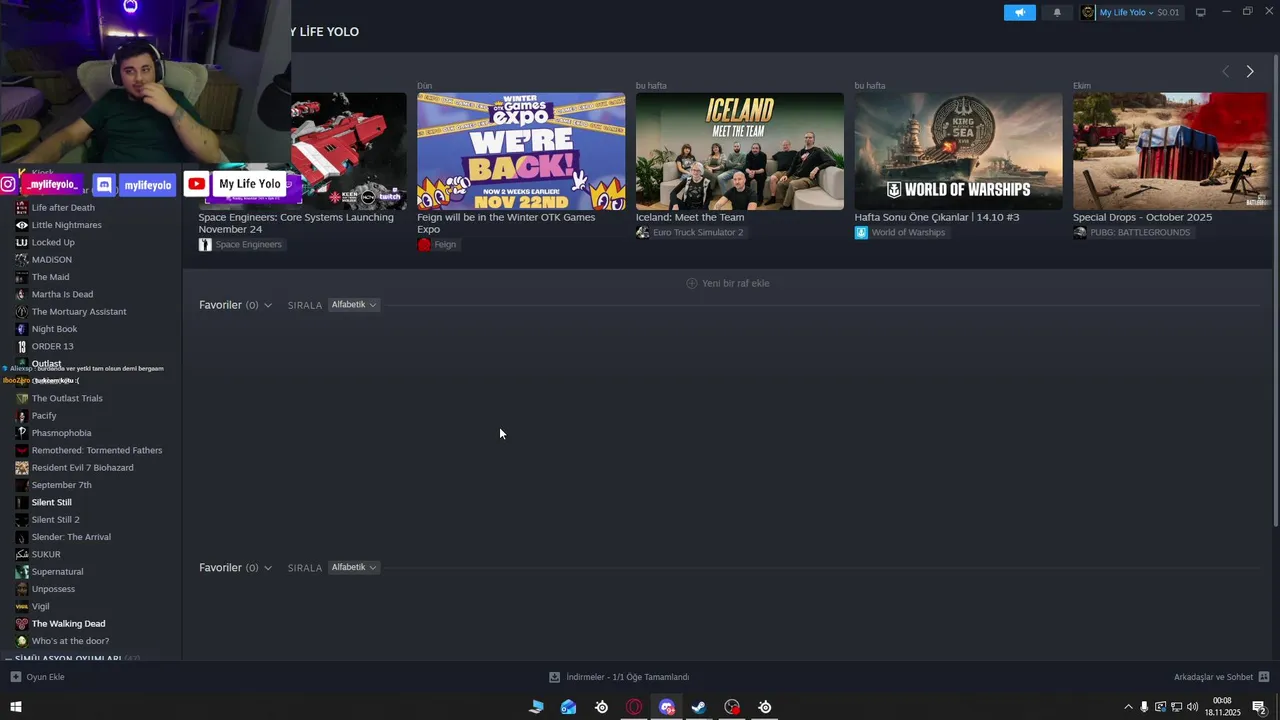This screenshot has height=720, width=1280.
Task: Select Life after Death in library
Action: coord(63,208)
